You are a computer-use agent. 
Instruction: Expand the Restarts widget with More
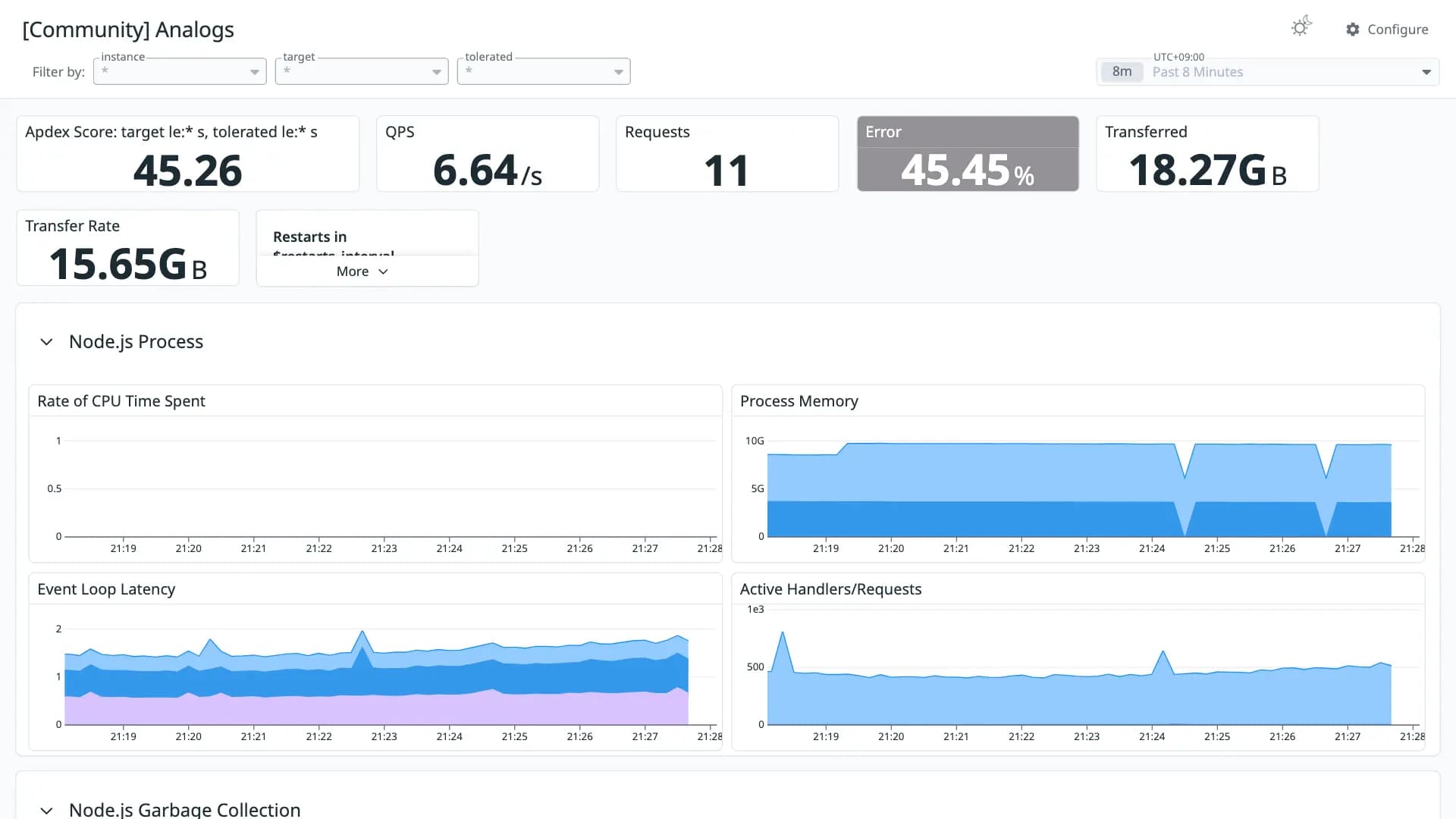coord(362,271)
